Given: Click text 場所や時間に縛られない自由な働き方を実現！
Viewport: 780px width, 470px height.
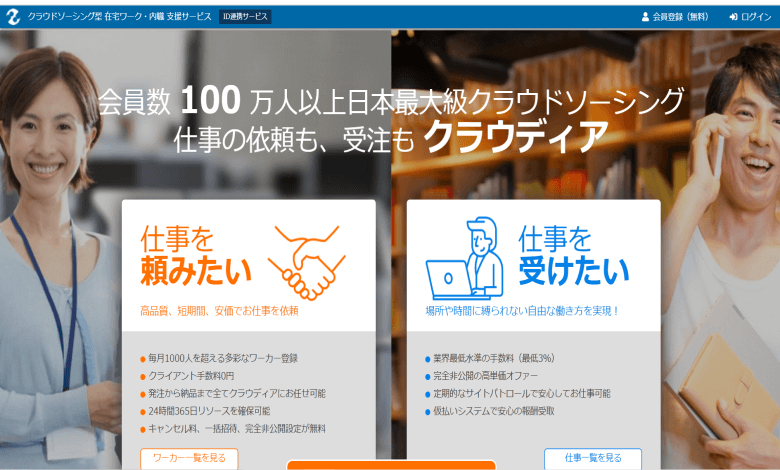Looking at the screenshot, I should coord(523,311).
